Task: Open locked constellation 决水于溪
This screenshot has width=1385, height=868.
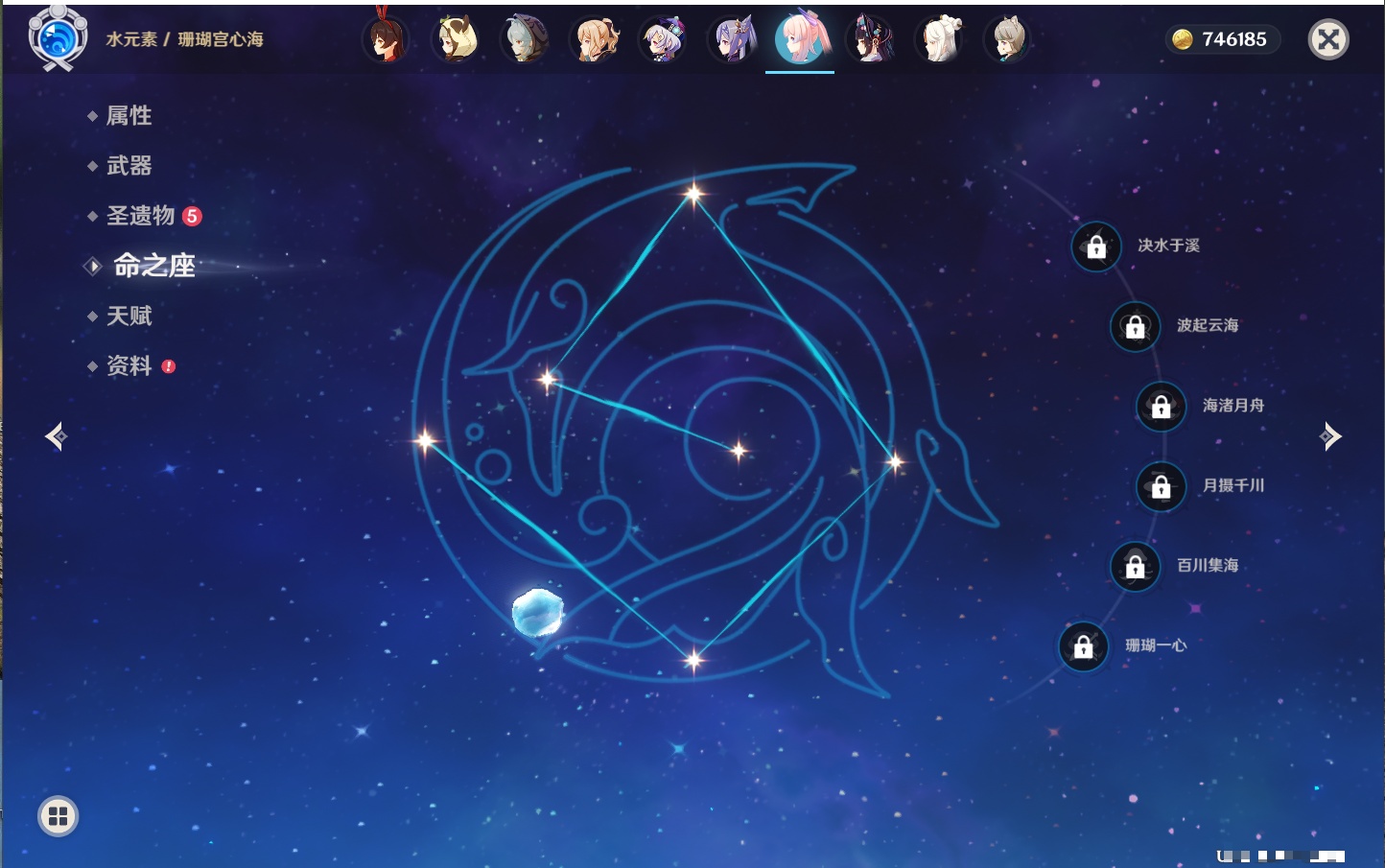Action: [1096, 246]
